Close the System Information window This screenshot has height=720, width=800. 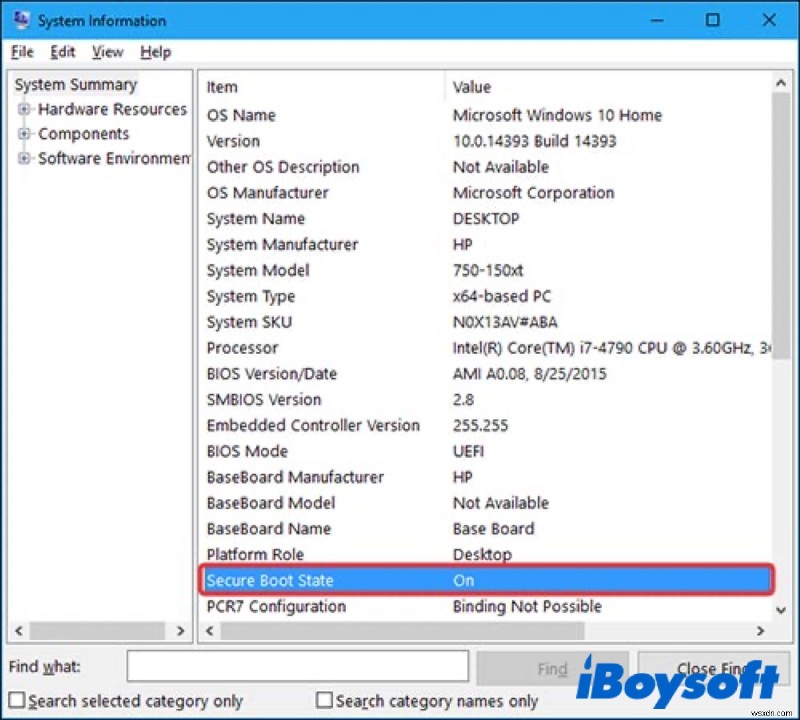769,20
